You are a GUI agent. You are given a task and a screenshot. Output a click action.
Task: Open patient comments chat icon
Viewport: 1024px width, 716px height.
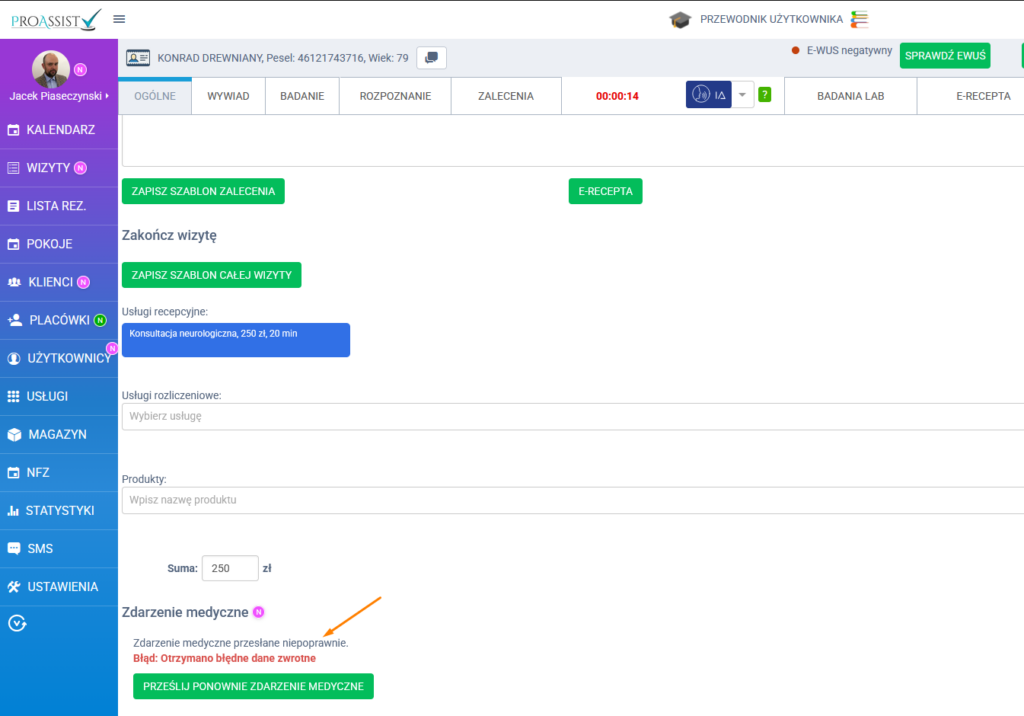point(431,58)
